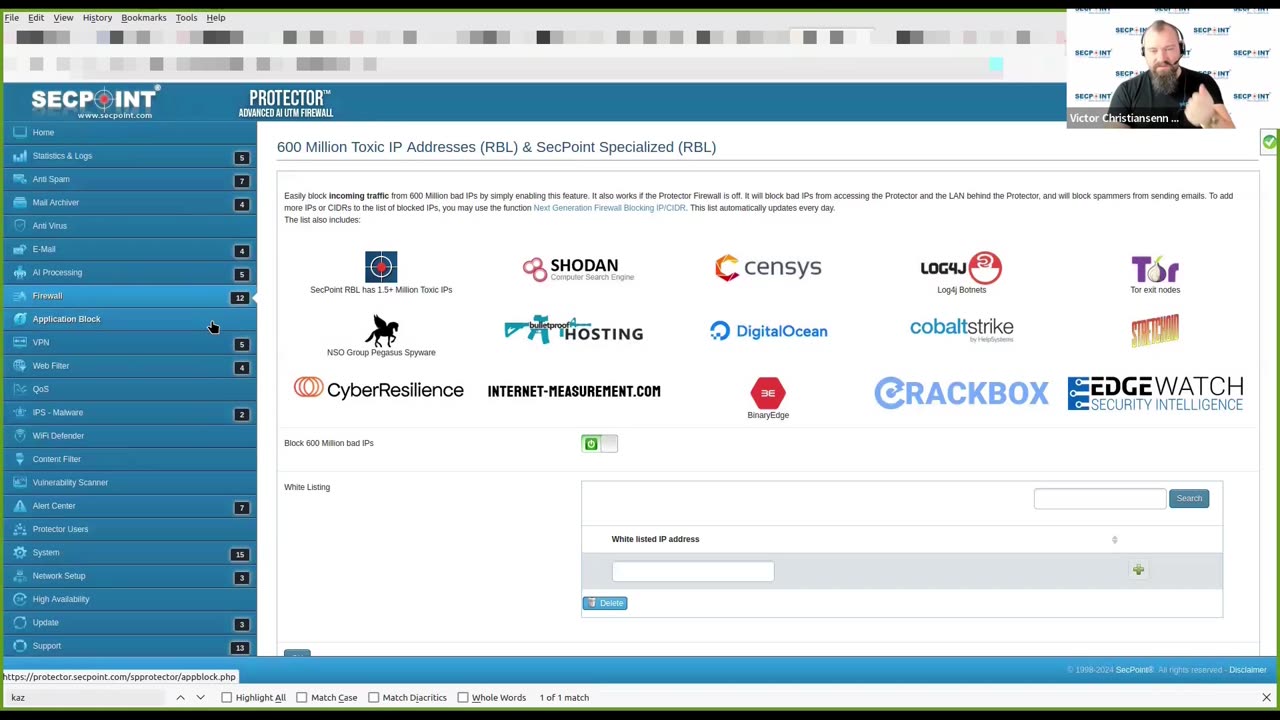The width and height of the screenshot is (1280, 720).
Task: Click the Delete button
Action: pos(605,603)
